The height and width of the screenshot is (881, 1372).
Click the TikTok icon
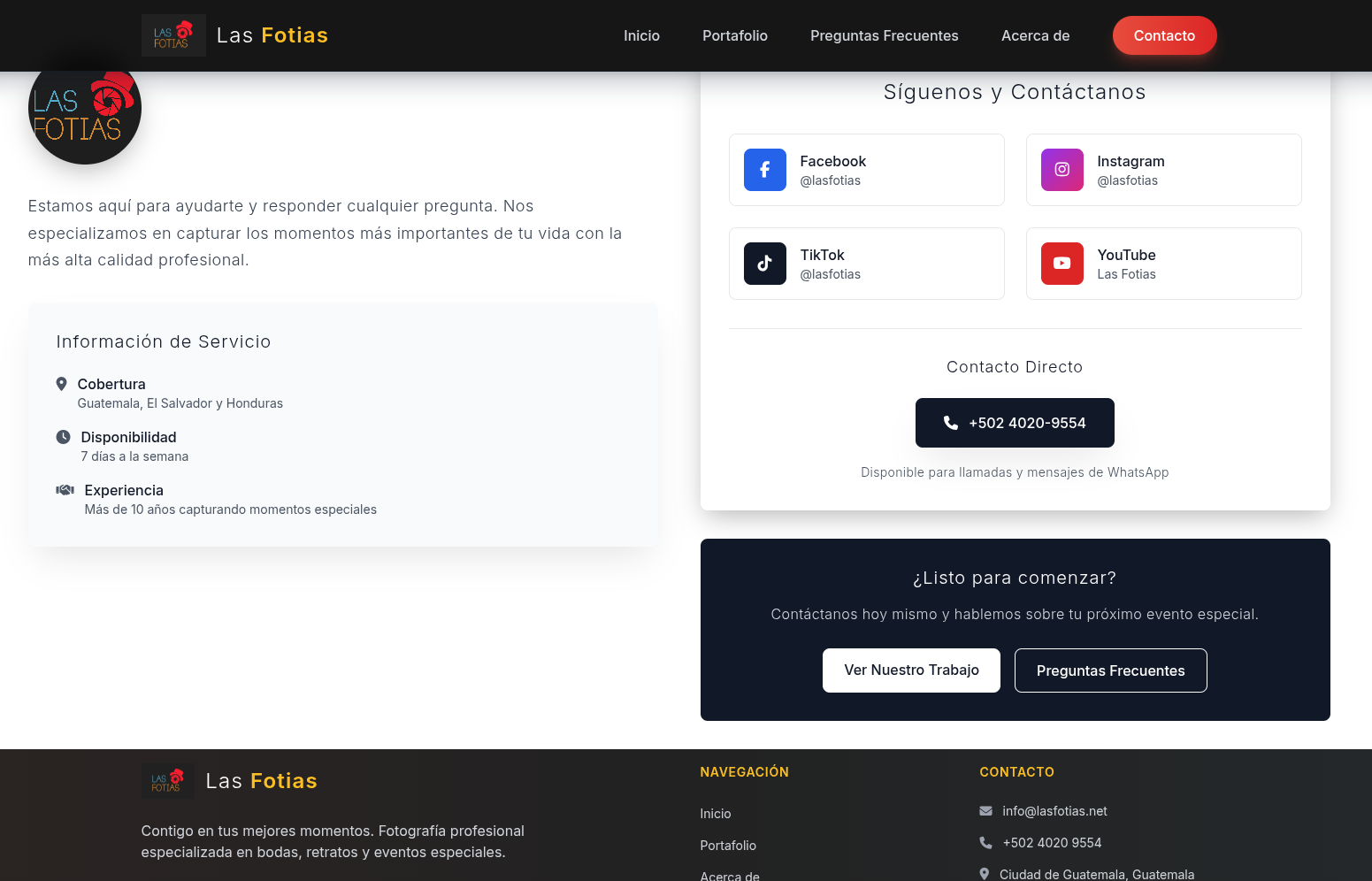[764, 264]
